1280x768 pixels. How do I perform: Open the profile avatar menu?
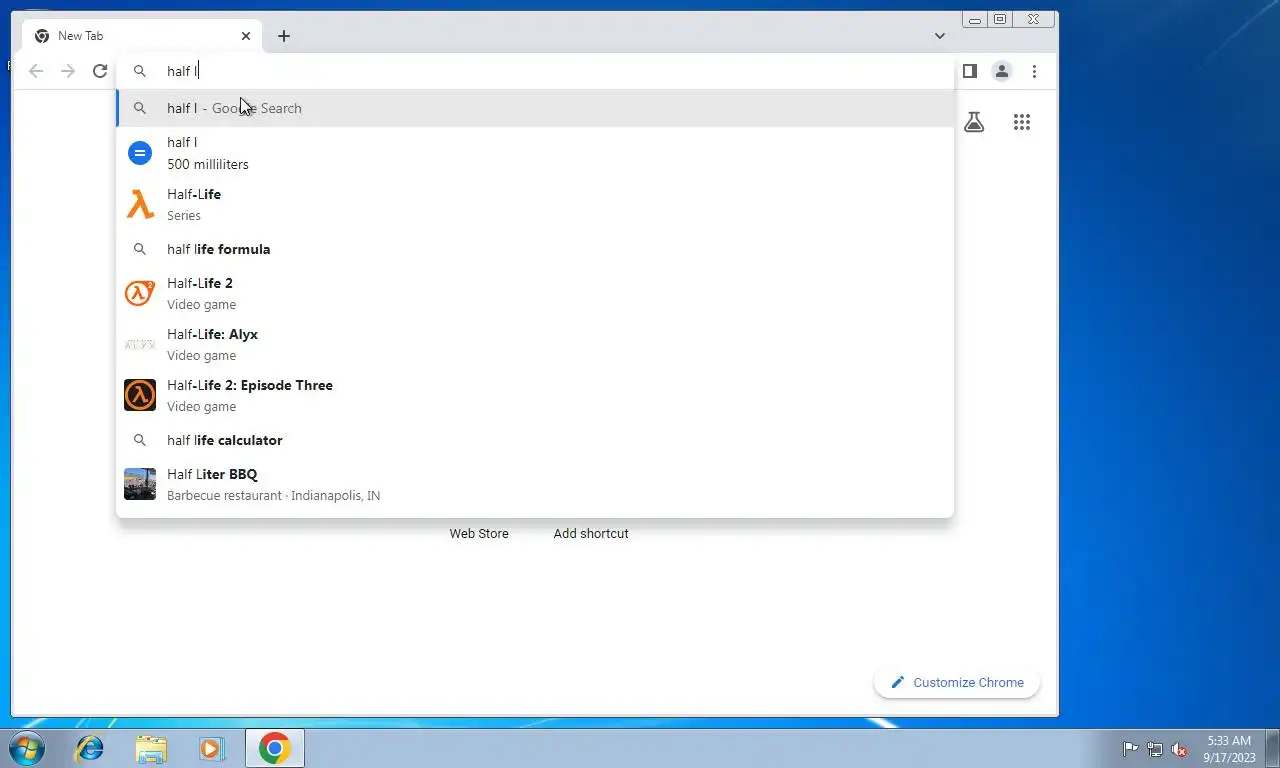coord(1001,71)
